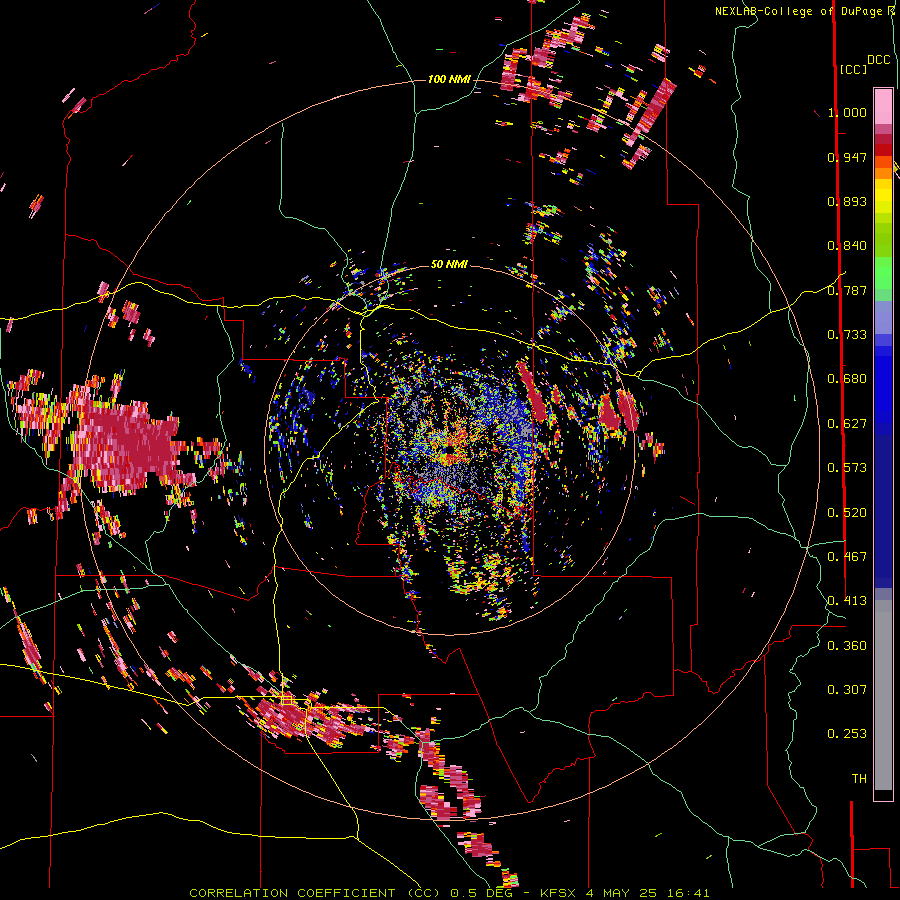Click the 0.467 legend value
Screen dimensions: 900x900
pyautogui.click(x=847, y=557)
